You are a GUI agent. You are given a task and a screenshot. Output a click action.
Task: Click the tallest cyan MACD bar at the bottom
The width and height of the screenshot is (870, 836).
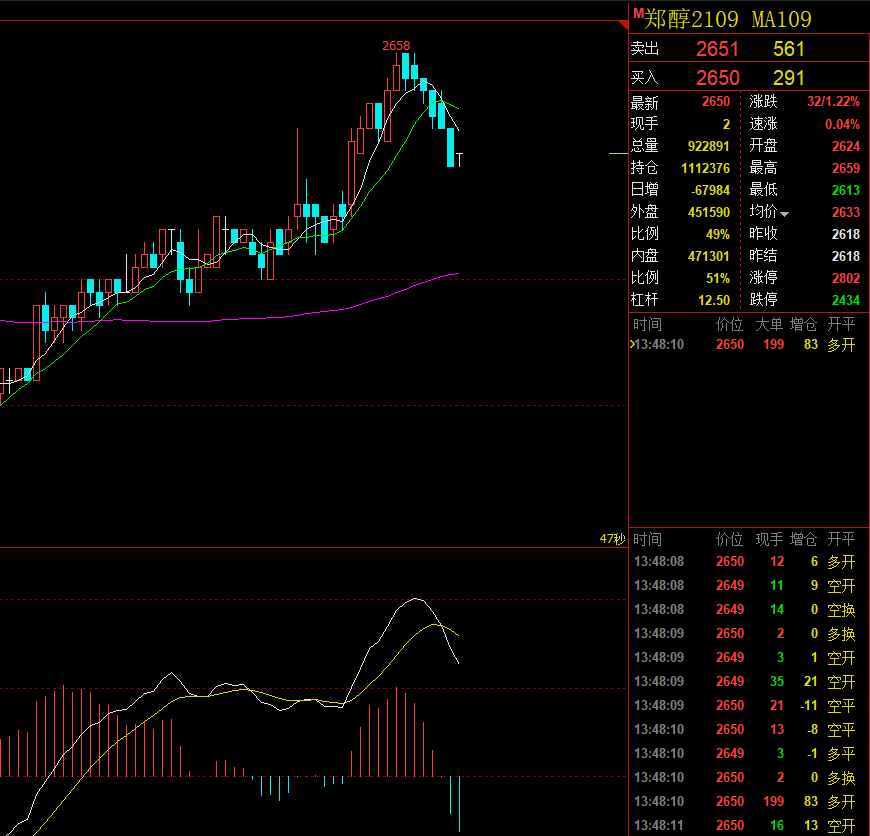[x=459, y=804]
